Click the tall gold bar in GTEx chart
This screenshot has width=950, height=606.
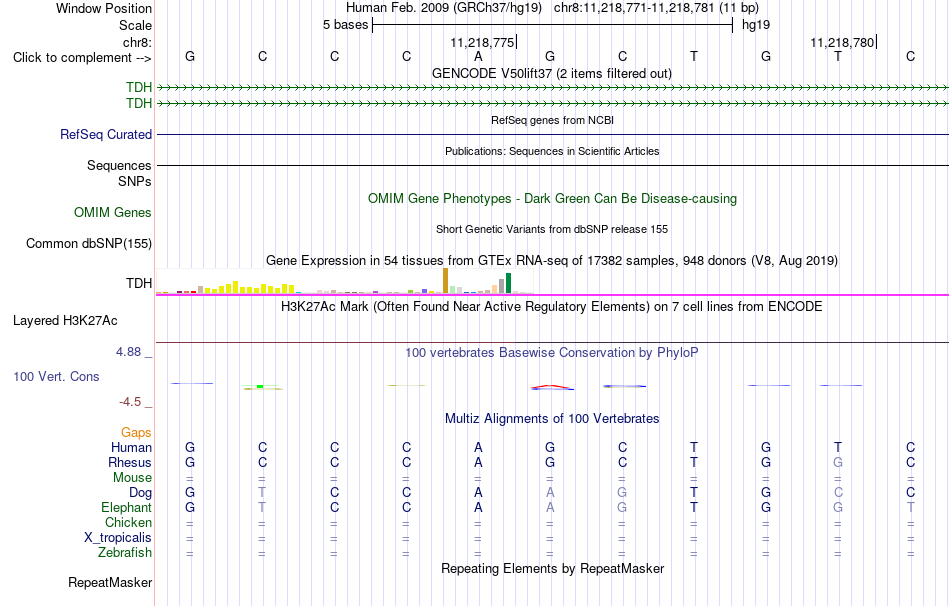click(445, 281)
